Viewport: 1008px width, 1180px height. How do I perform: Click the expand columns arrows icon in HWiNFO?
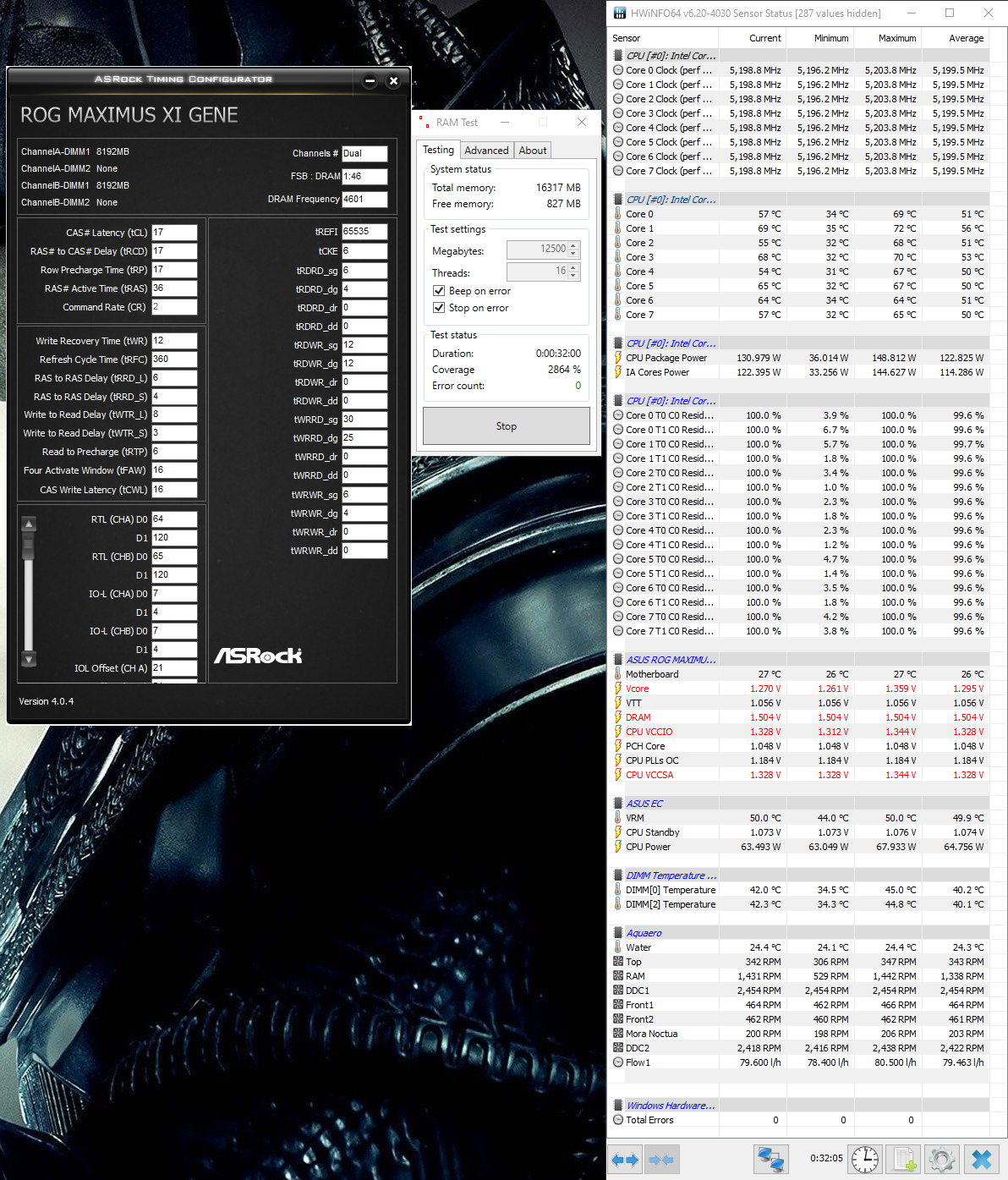point(625,1159)
